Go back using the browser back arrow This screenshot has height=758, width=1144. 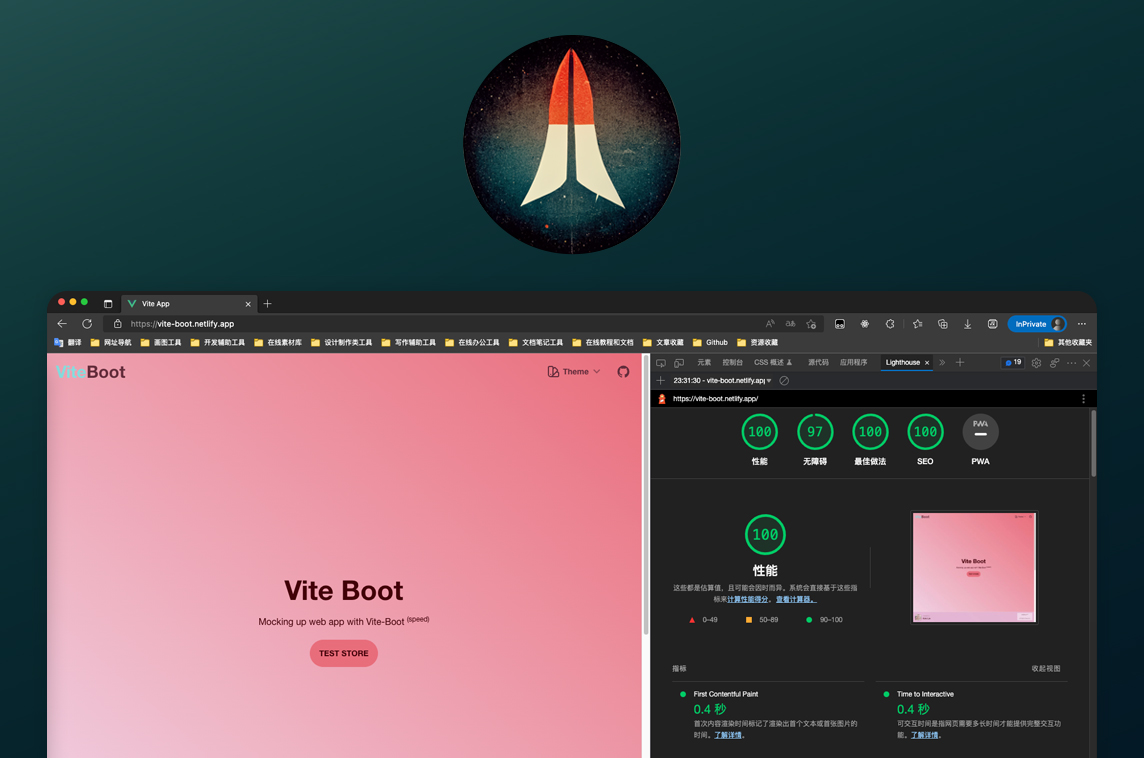pos(62,324)
